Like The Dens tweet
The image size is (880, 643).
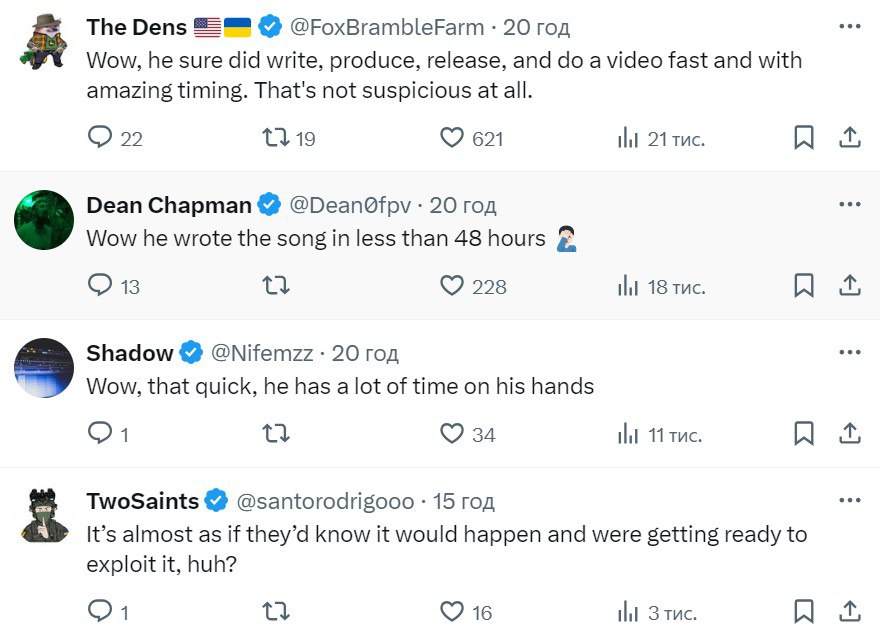[453, 138]
